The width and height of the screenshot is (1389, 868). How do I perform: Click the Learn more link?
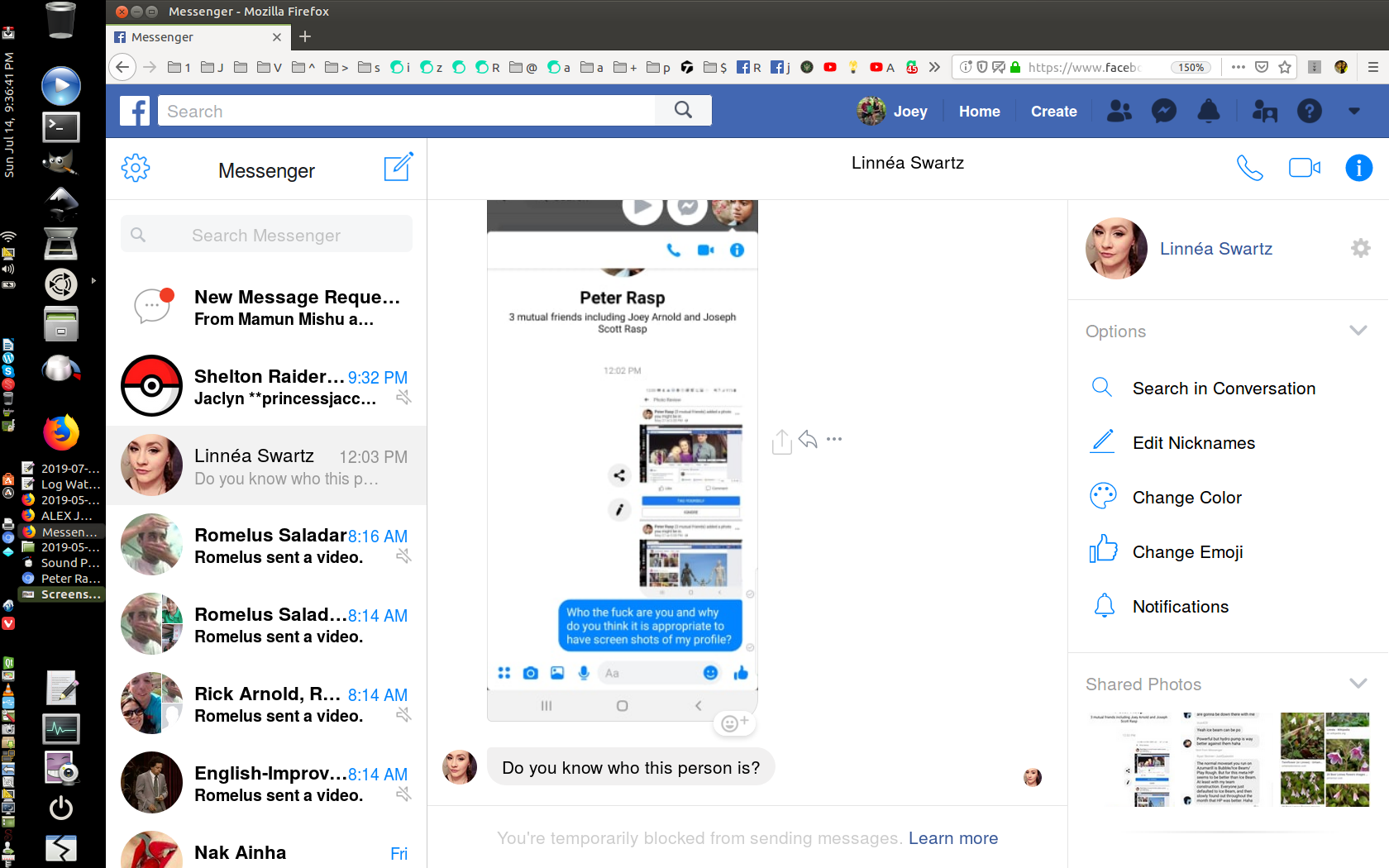click(x=953, y=838)
